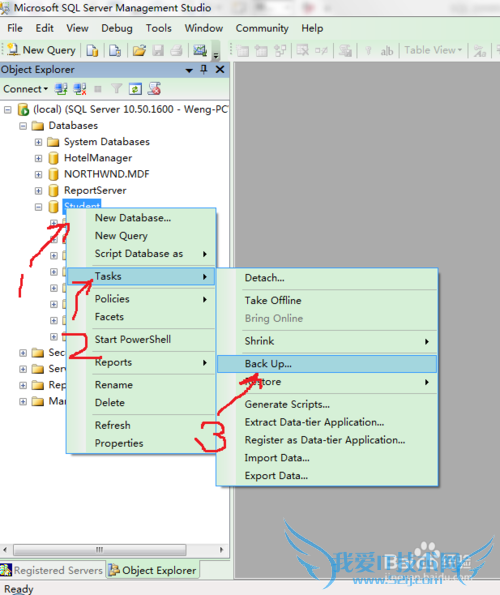This screenshot has height=595, width=500.
Task: Select the HotelManager database
Action: 98,158
